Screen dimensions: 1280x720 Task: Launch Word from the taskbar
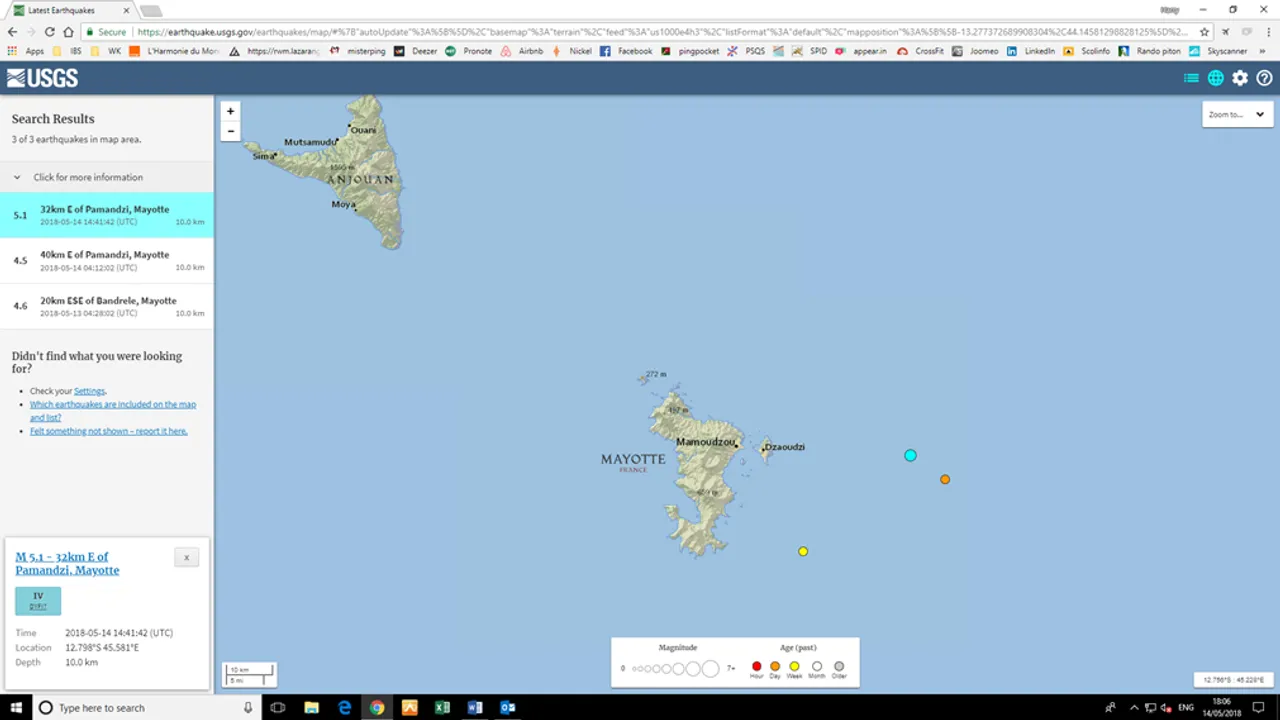tap(475, 707)
